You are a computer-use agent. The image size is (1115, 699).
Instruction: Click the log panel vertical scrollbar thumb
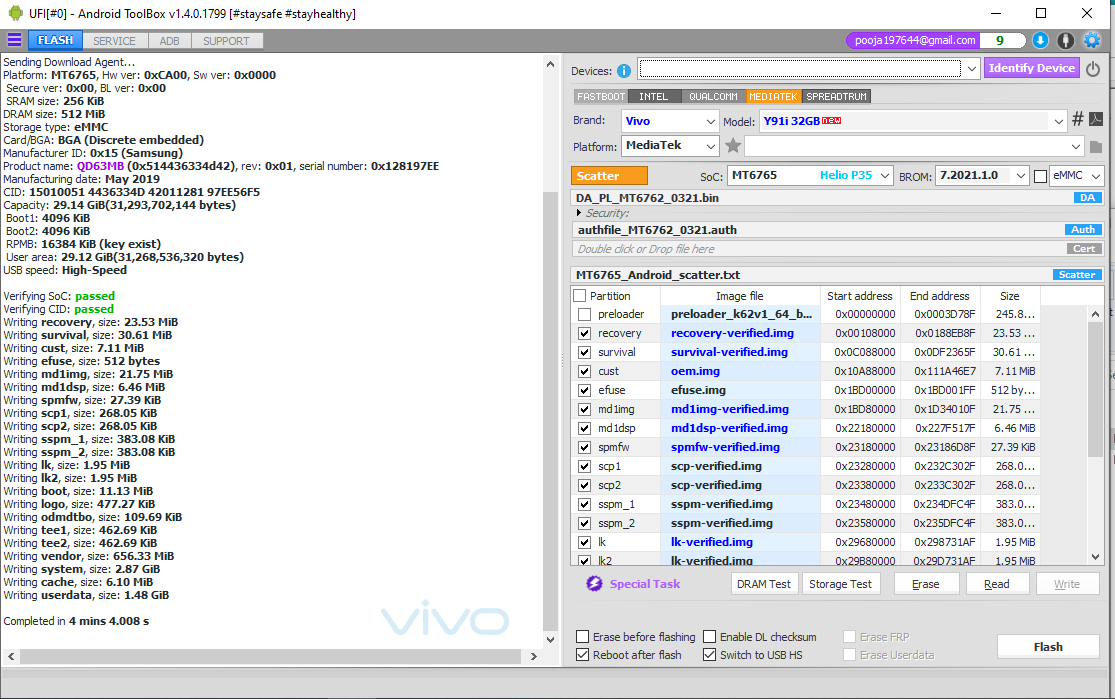(550, 412)
